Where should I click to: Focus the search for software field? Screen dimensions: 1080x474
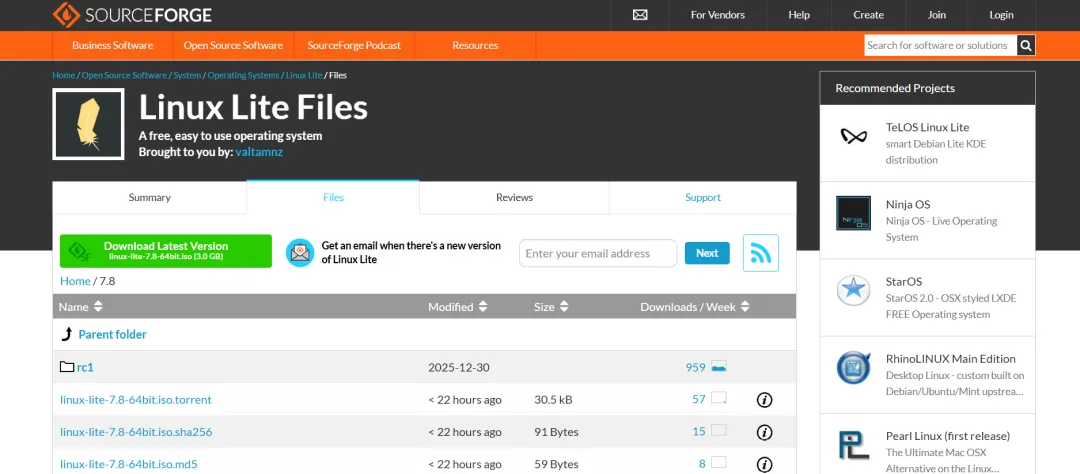941,45
